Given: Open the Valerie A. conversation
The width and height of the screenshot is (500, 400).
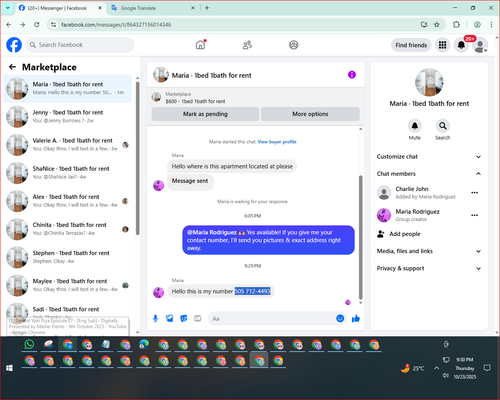Looking at the screenshot, I should point(67,145).
